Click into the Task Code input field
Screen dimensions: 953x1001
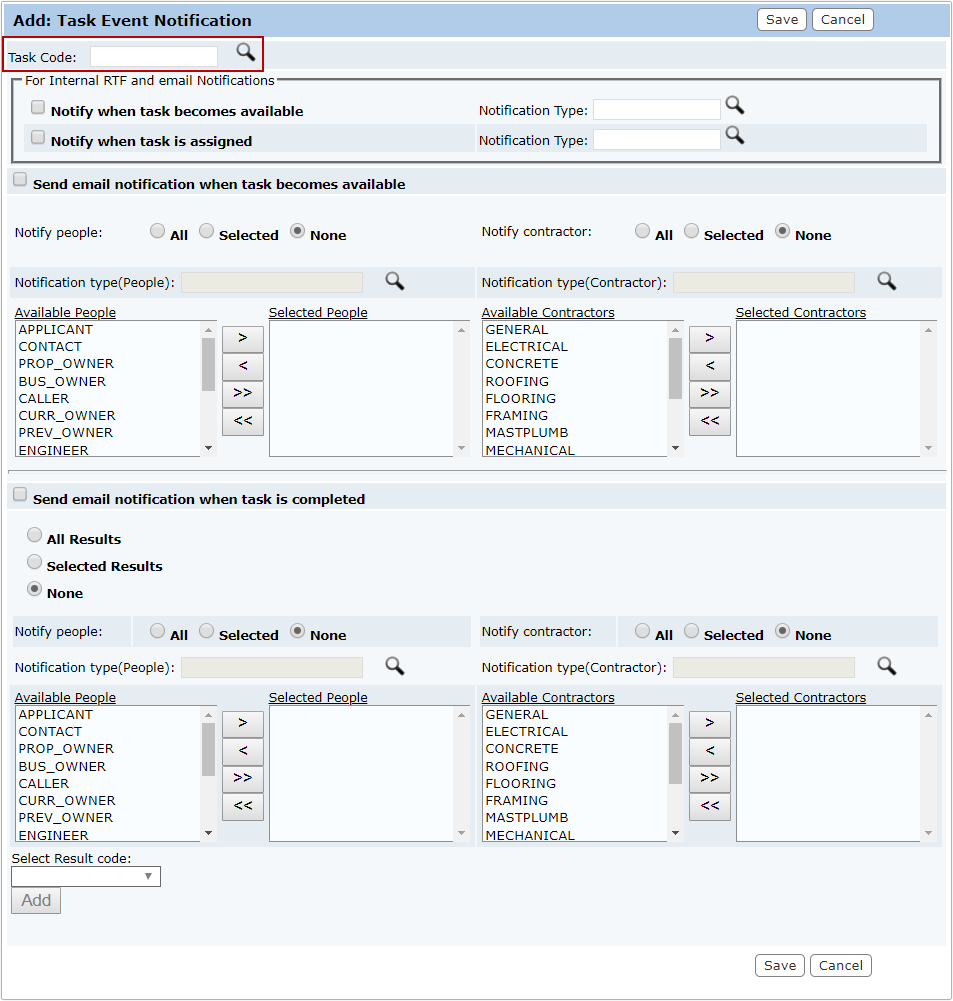point(154,57)
